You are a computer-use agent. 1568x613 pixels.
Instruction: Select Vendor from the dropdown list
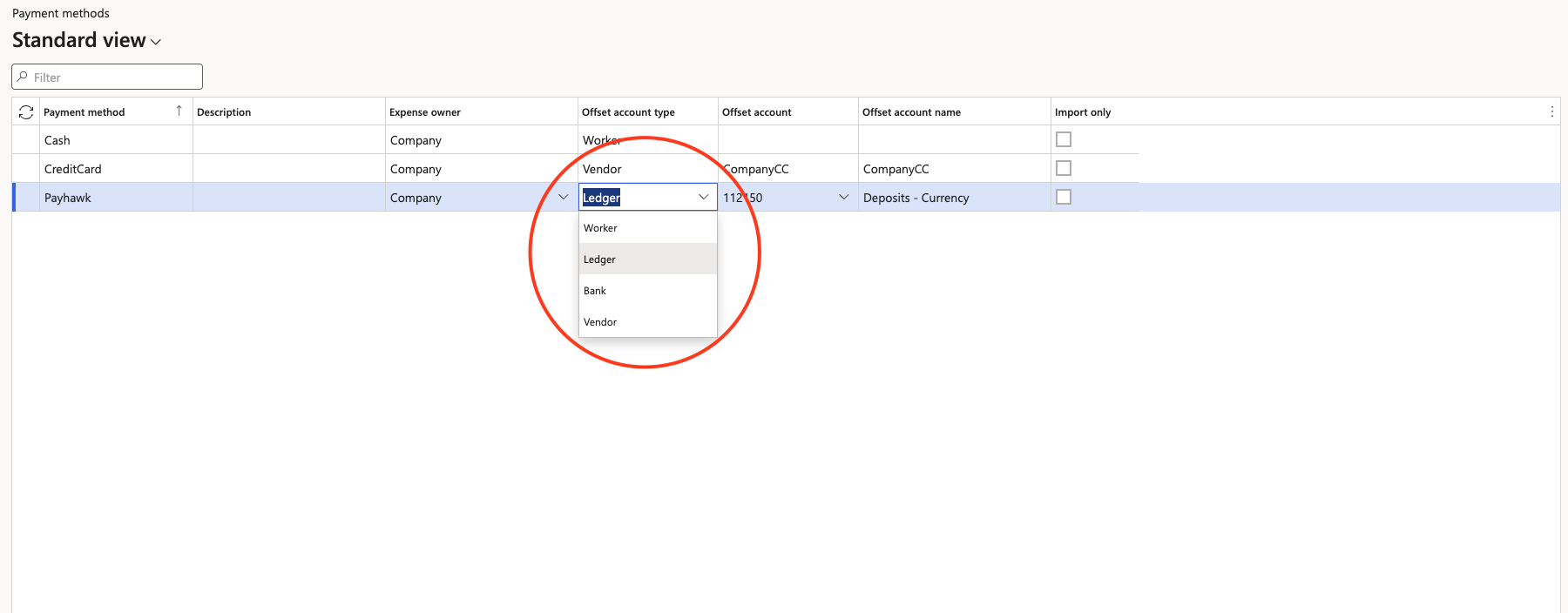(x=648, y=322)
